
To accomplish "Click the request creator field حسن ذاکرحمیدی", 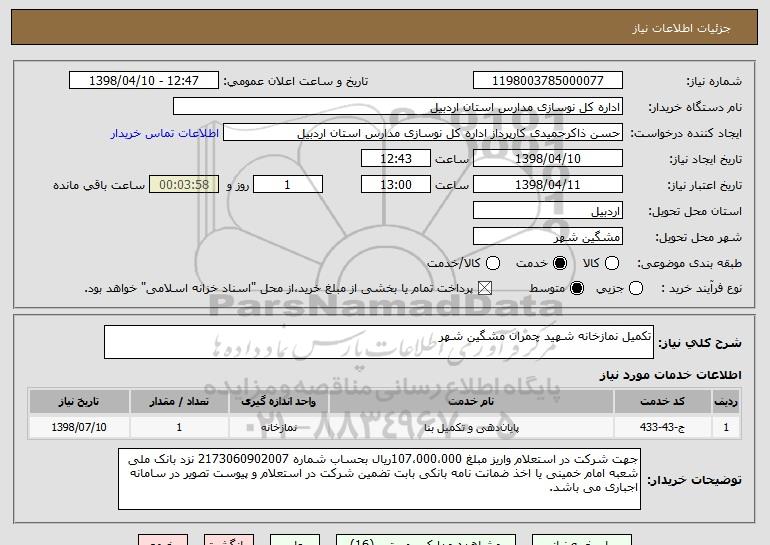I will [423, 133].
